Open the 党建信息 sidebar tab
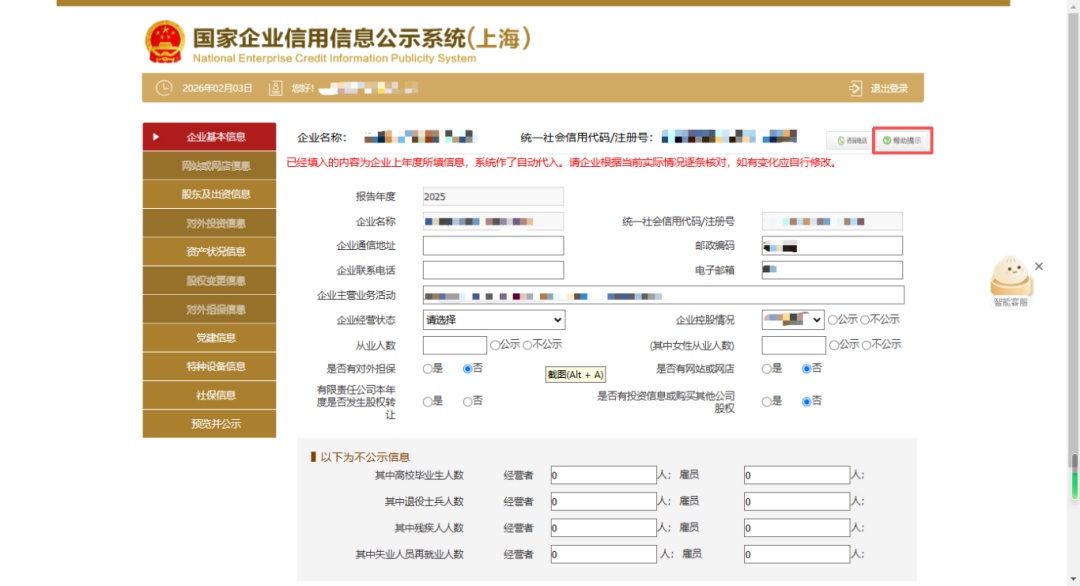 coord(209,337)
